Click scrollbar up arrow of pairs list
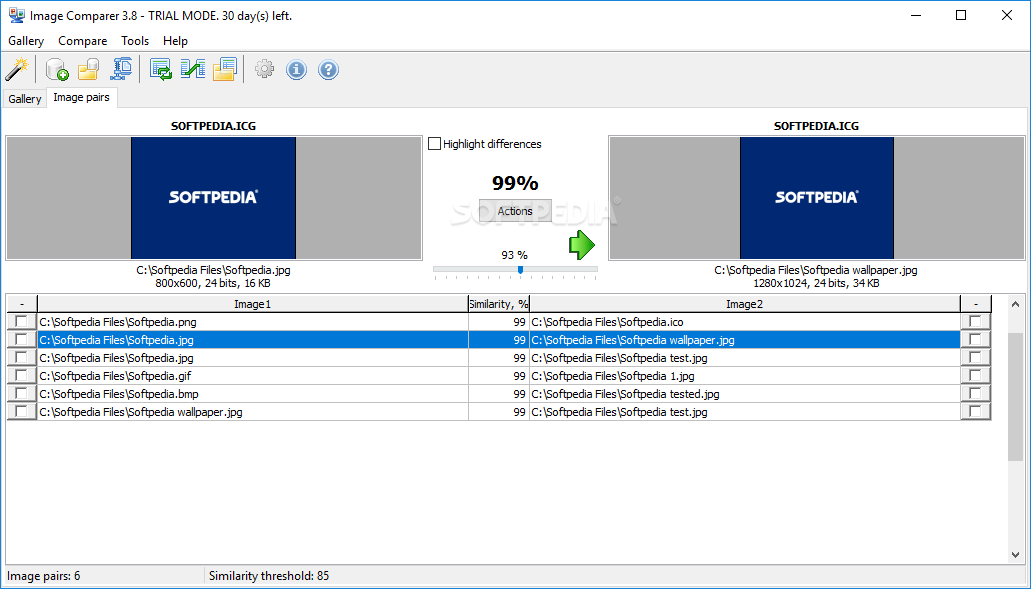1031x589 pixels. (1015, 304)
